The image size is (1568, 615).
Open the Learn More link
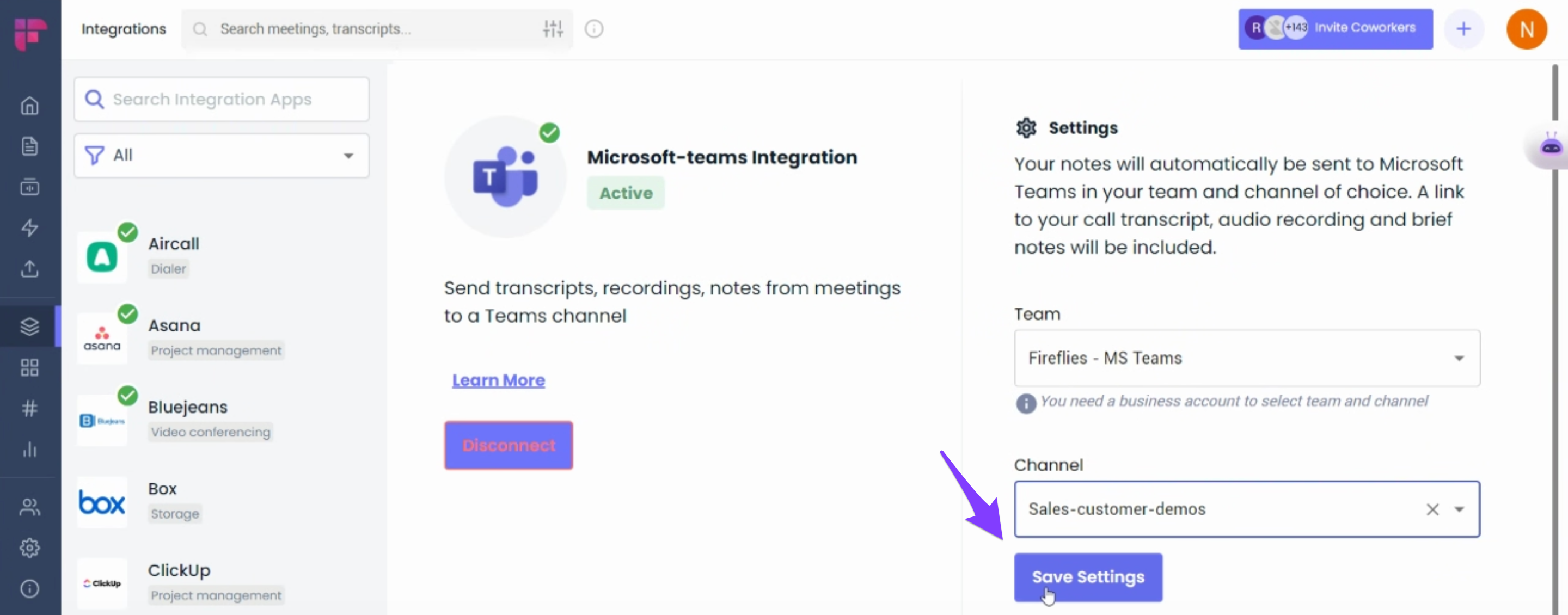(498, 380)
